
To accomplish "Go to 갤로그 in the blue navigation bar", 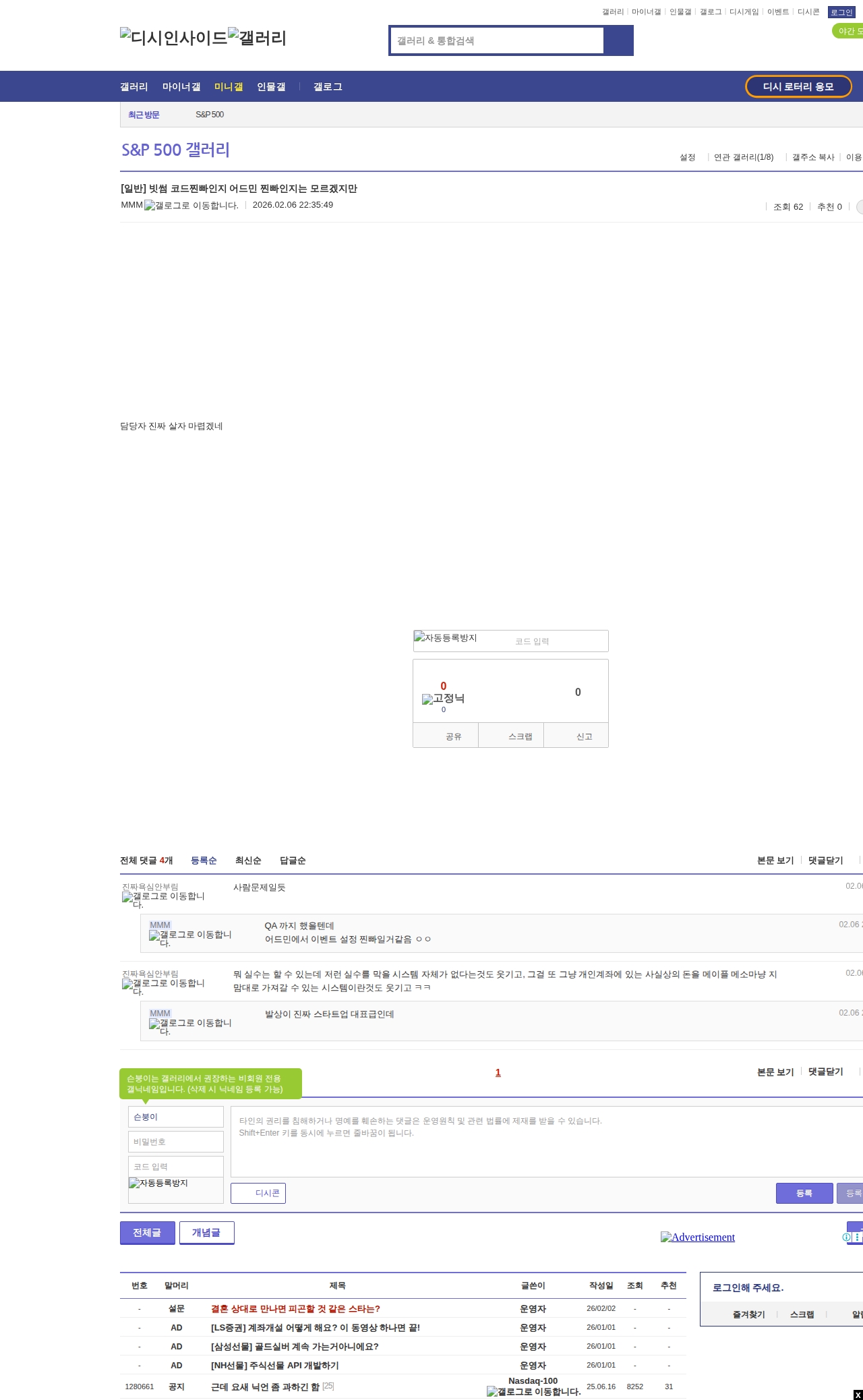I will (328, 86).
